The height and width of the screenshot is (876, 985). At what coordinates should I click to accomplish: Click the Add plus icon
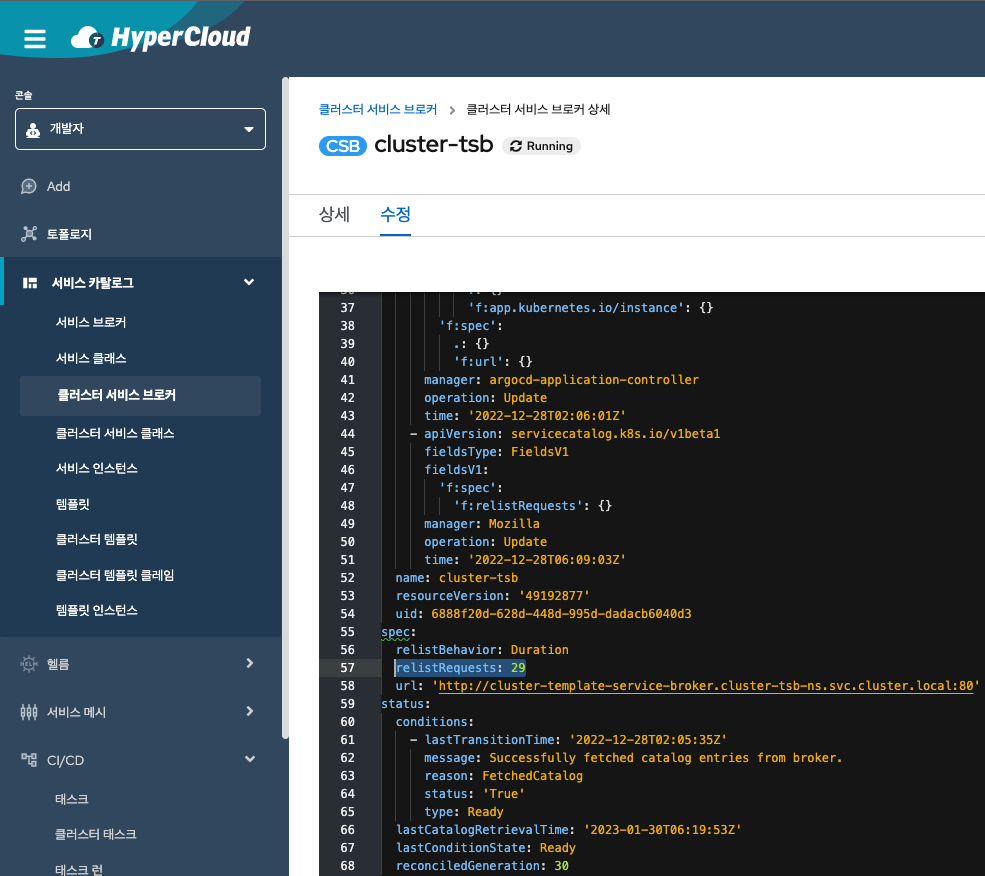(29, 187)
